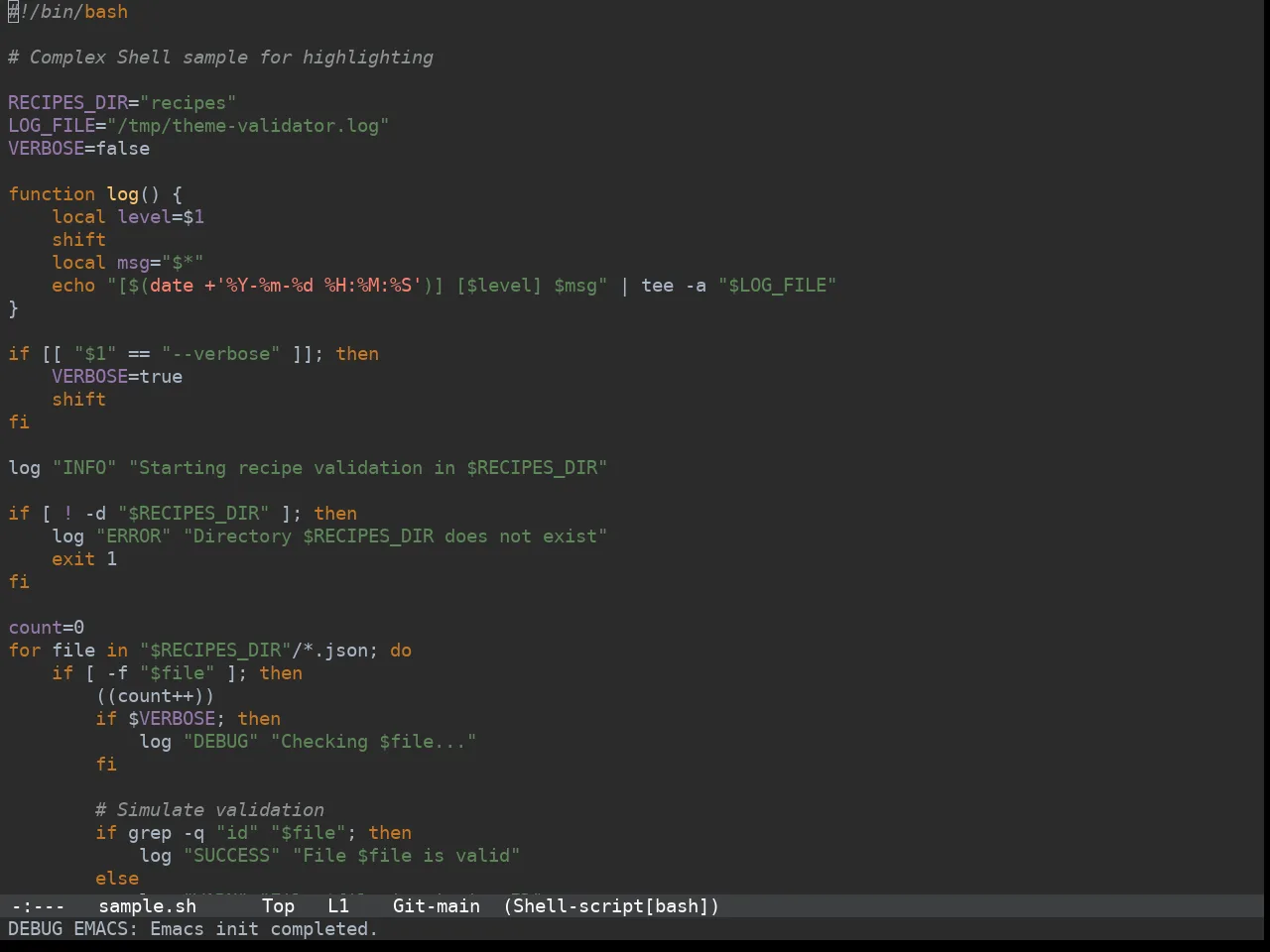1270x952 pixels.
Task: Click 'local level=$1' line
Action: pos(128,217)
